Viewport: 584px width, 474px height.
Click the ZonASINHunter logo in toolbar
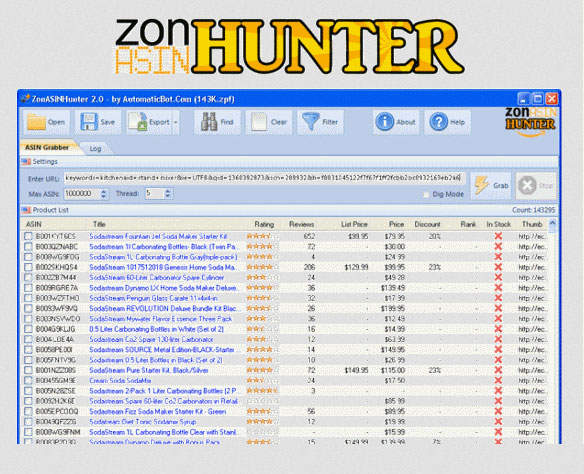(530, 121)
